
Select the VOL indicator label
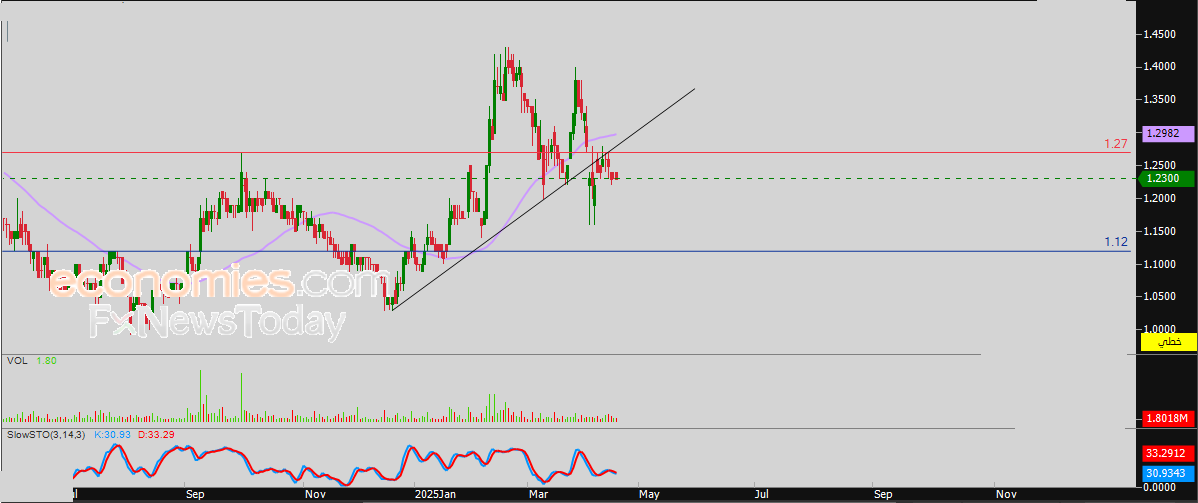[18, 360]
